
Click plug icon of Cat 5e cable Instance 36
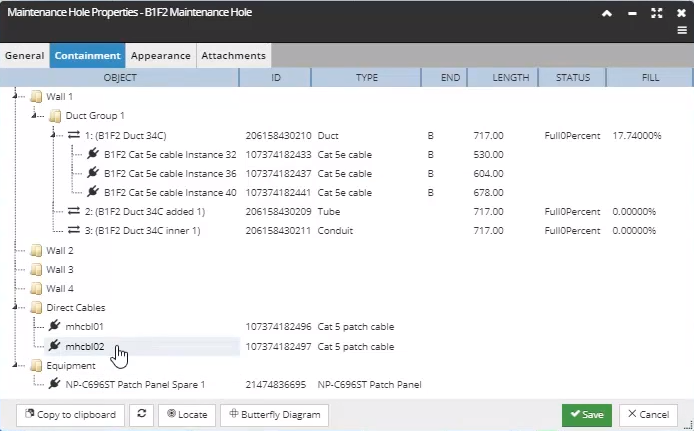(x=93, y=173)
